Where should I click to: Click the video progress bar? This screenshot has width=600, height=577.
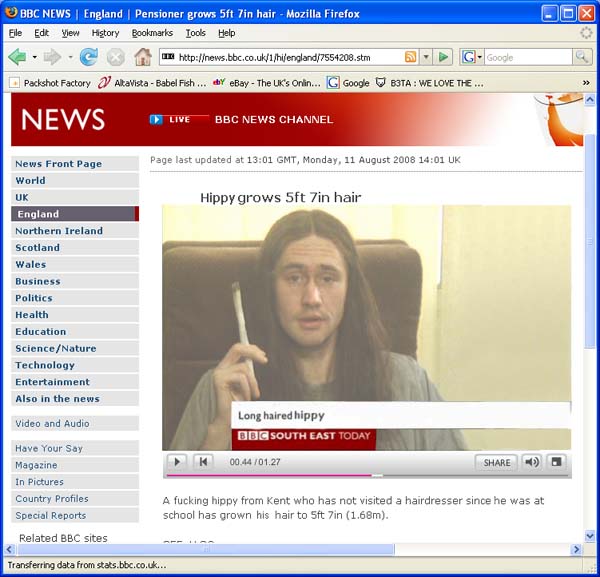(367, 476)
